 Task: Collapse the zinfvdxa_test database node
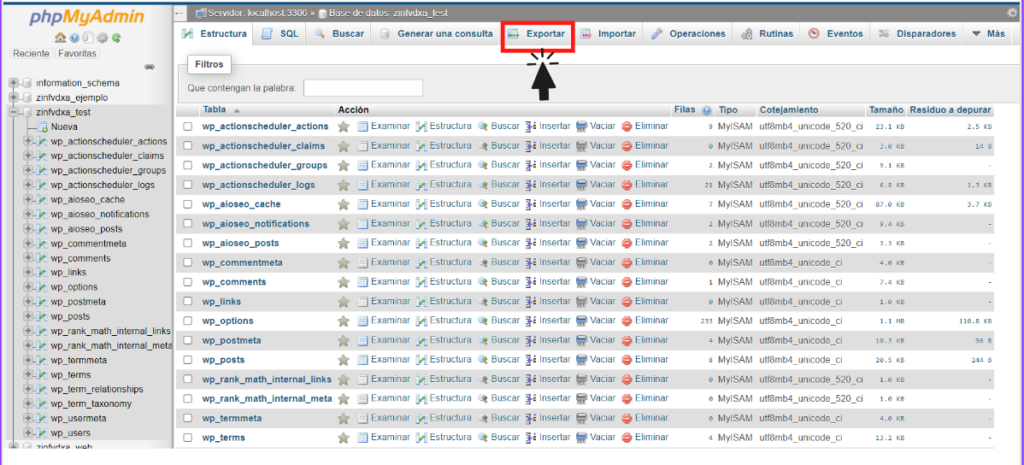(x=13, y=112)
